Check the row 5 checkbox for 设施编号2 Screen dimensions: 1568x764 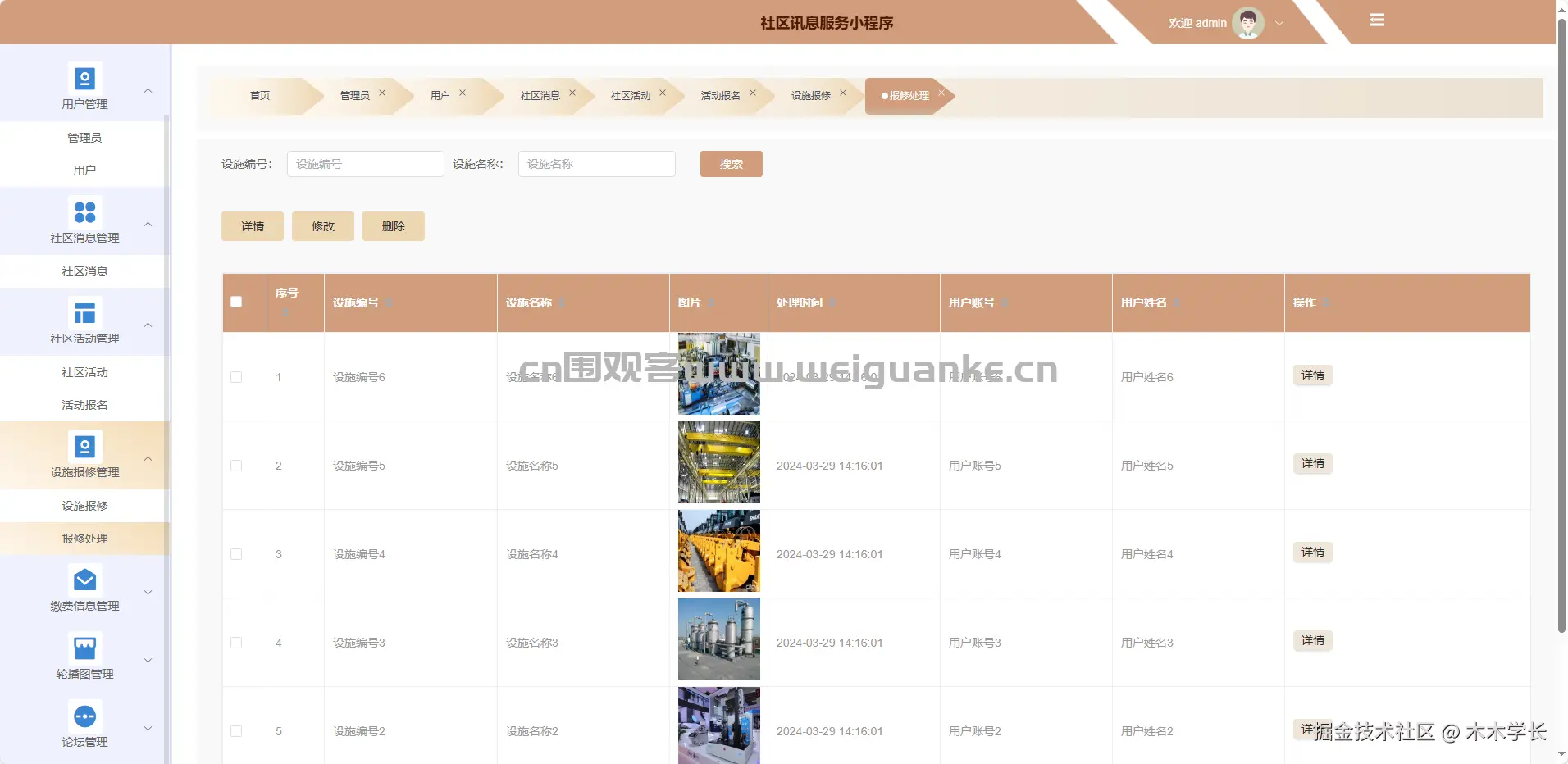[x=236, y=731]
